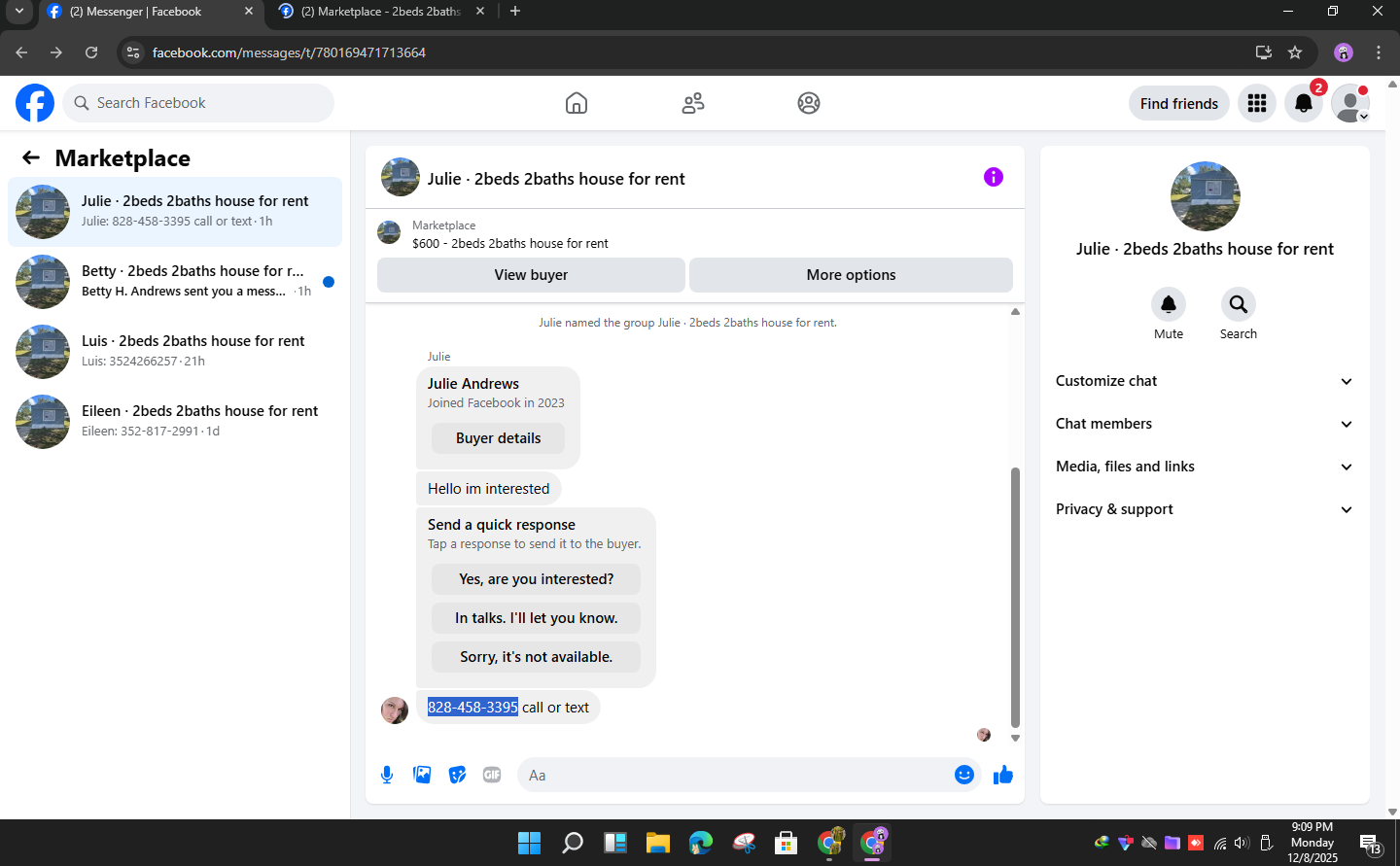Open the account profile avatar menu
This screenshot has height=866, width=1400.
(1350, 103)
